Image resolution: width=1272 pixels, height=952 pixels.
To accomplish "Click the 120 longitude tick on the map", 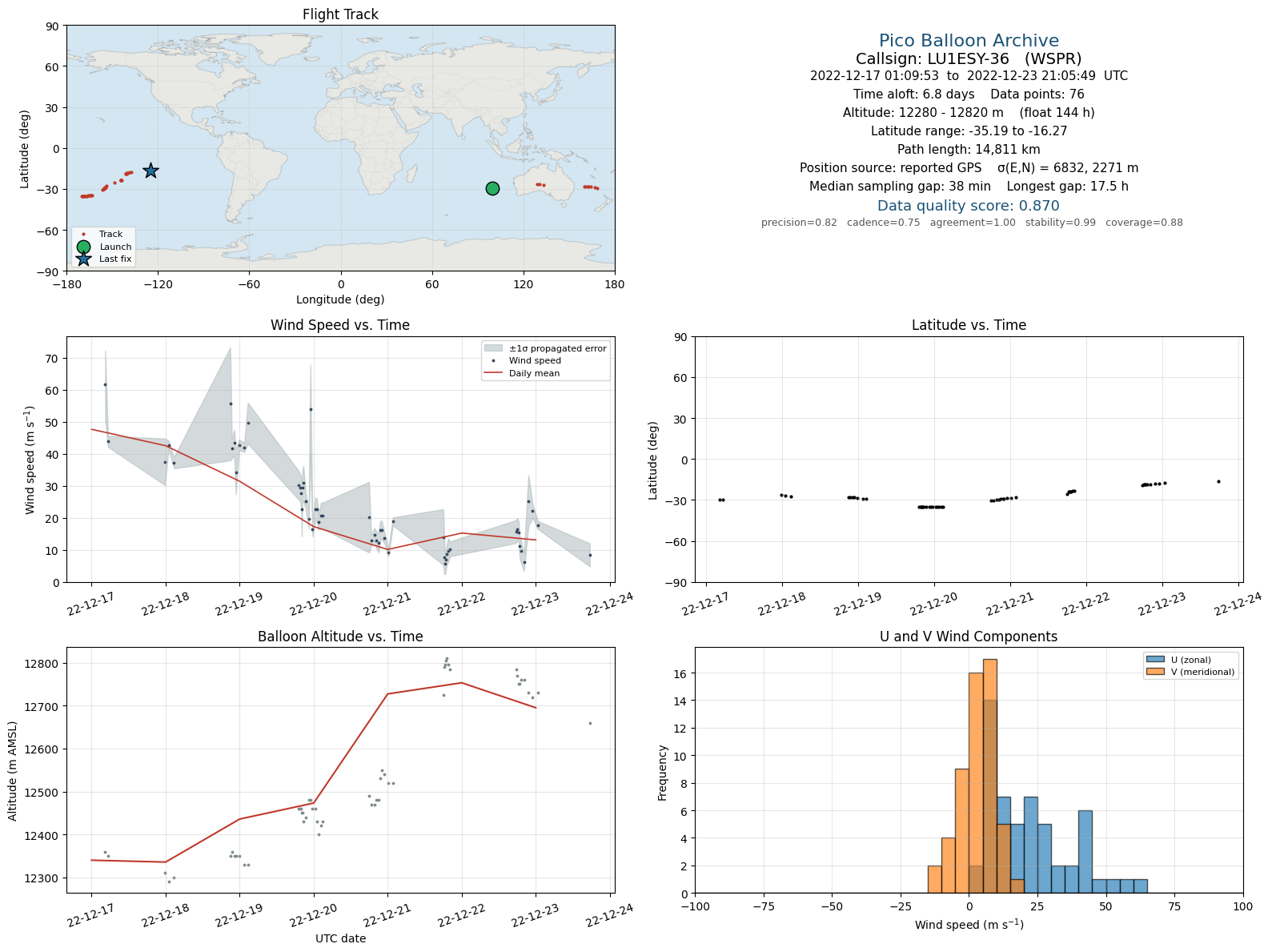I will (524, 284).
